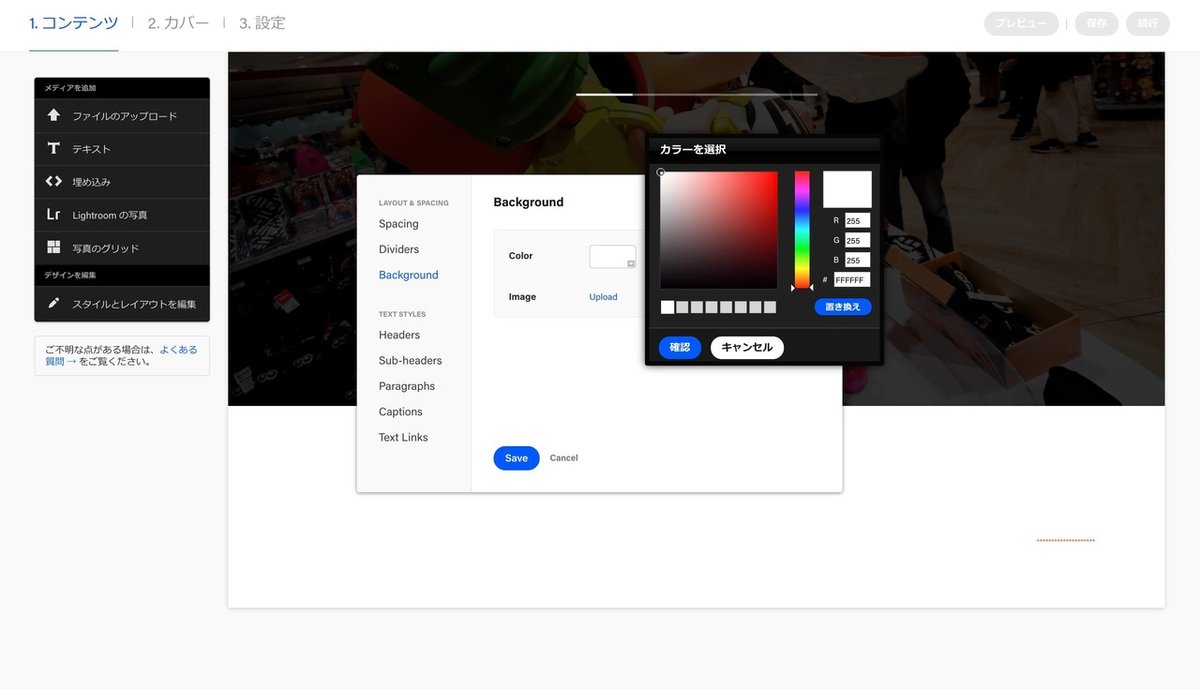Open the Color swatch dropdown in Background
1200x689 pixels.
pos(613,257)
